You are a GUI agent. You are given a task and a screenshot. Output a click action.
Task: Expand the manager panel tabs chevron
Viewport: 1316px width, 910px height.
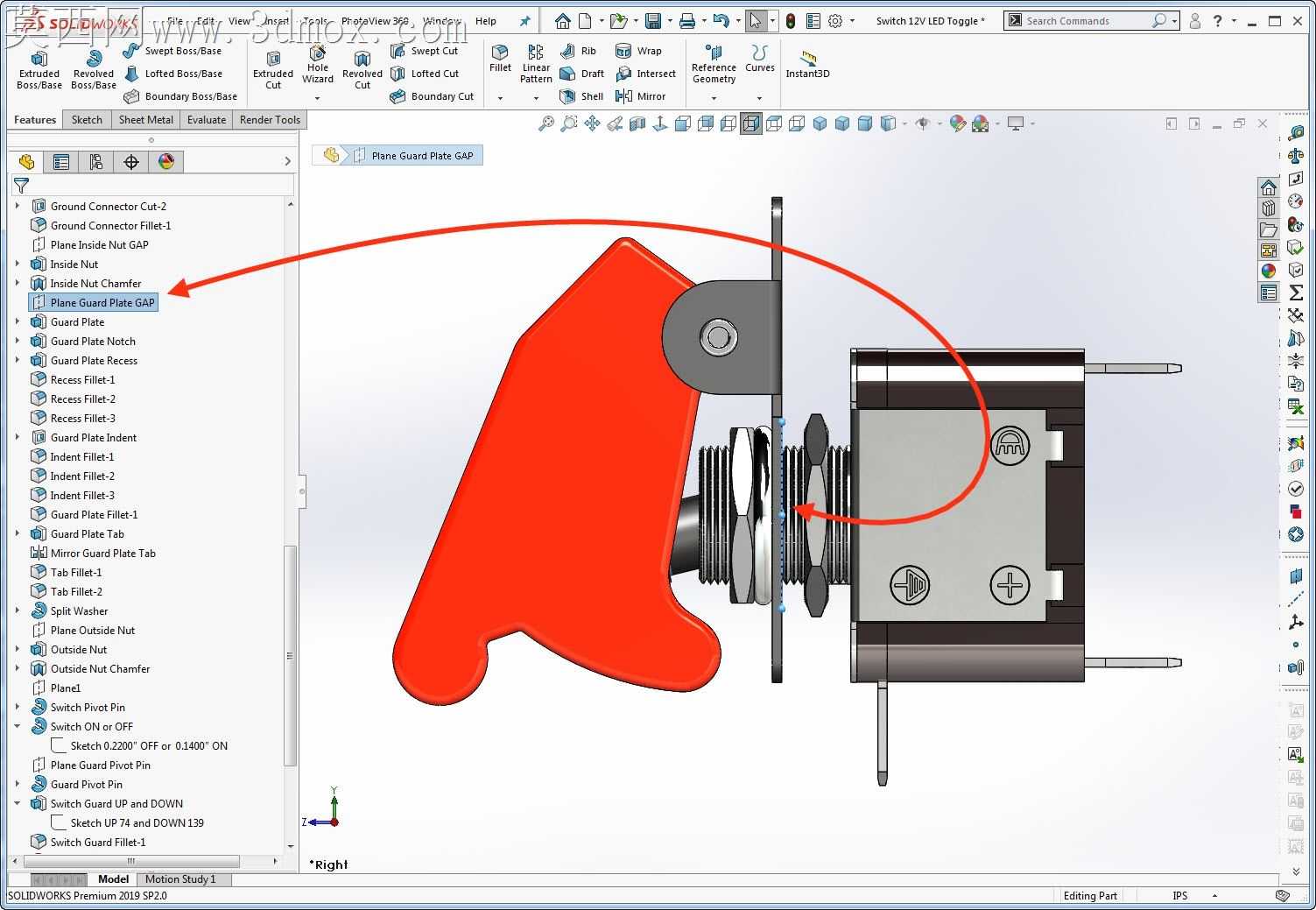click(x=287, y=162)
